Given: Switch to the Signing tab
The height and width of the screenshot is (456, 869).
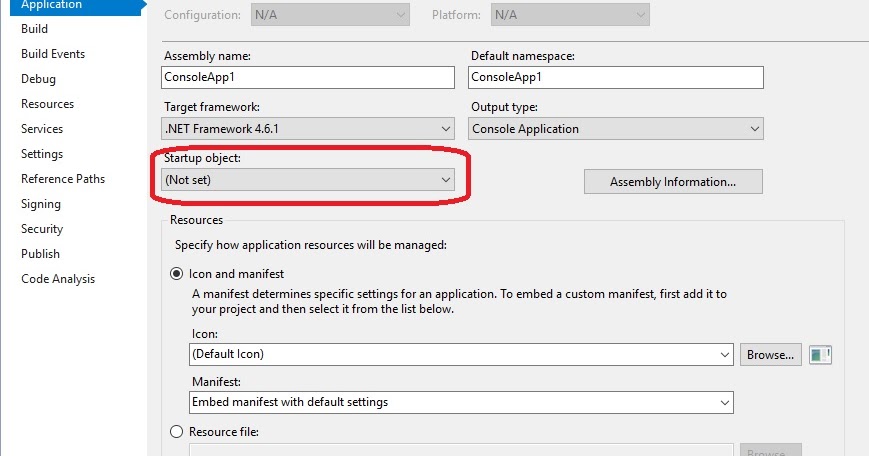Looking at the screenshot, I should [41, 204].
